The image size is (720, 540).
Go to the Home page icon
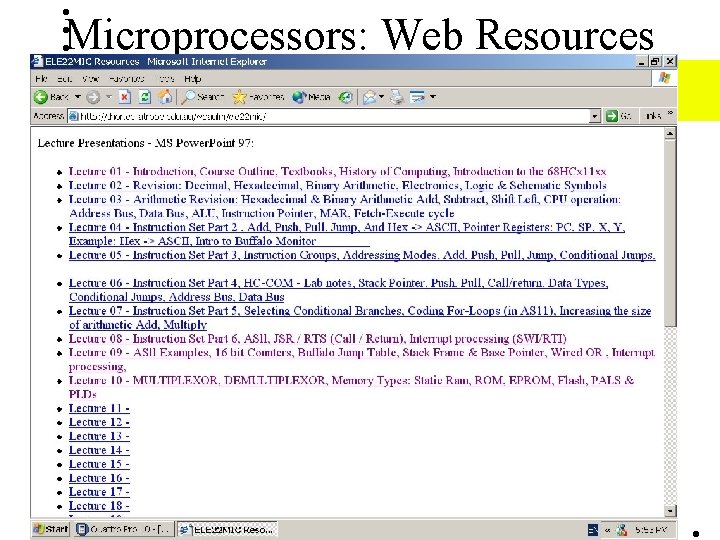(165, 97)
